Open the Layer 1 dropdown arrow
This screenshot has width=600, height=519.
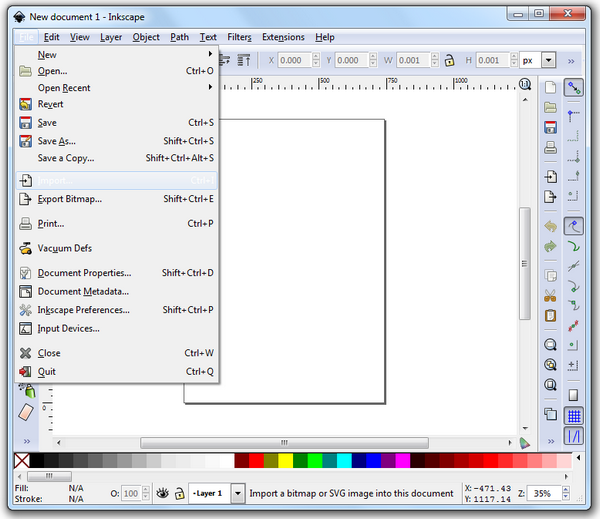(238, 493)
